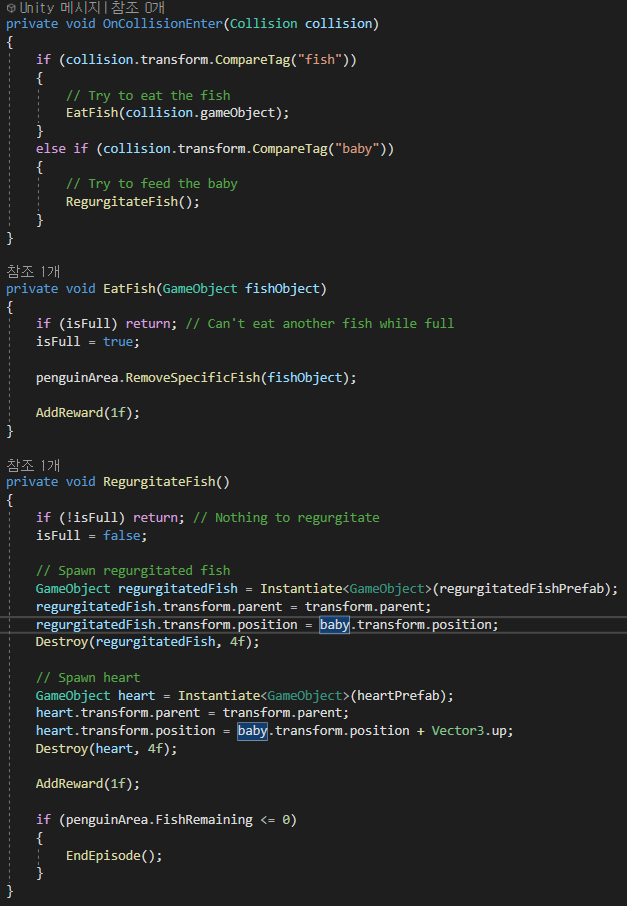Click the '// Spawn regurgitated fish' comment

coord(133,570)
